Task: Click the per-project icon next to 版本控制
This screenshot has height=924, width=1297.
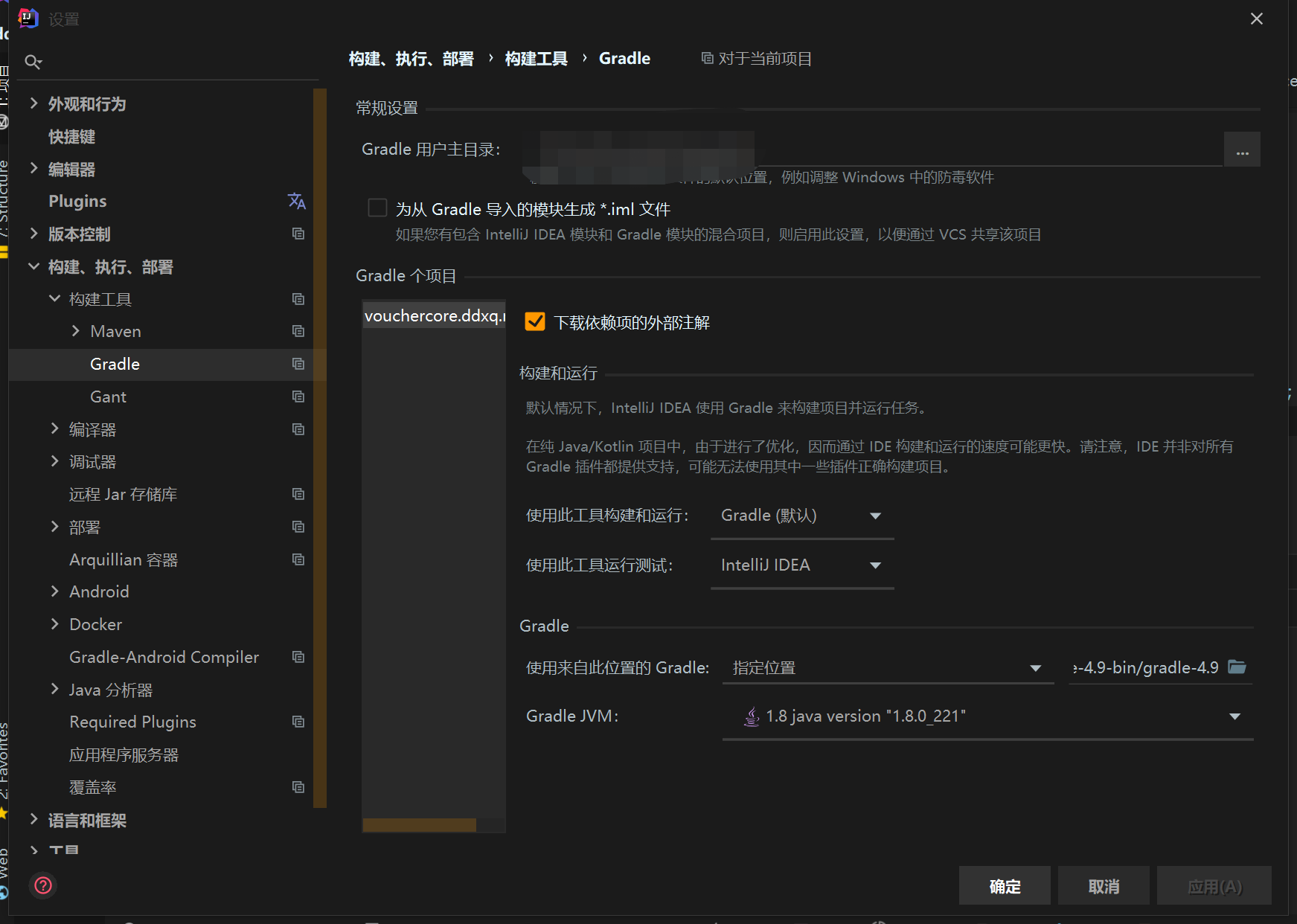Action: click(x=298, y=234)
